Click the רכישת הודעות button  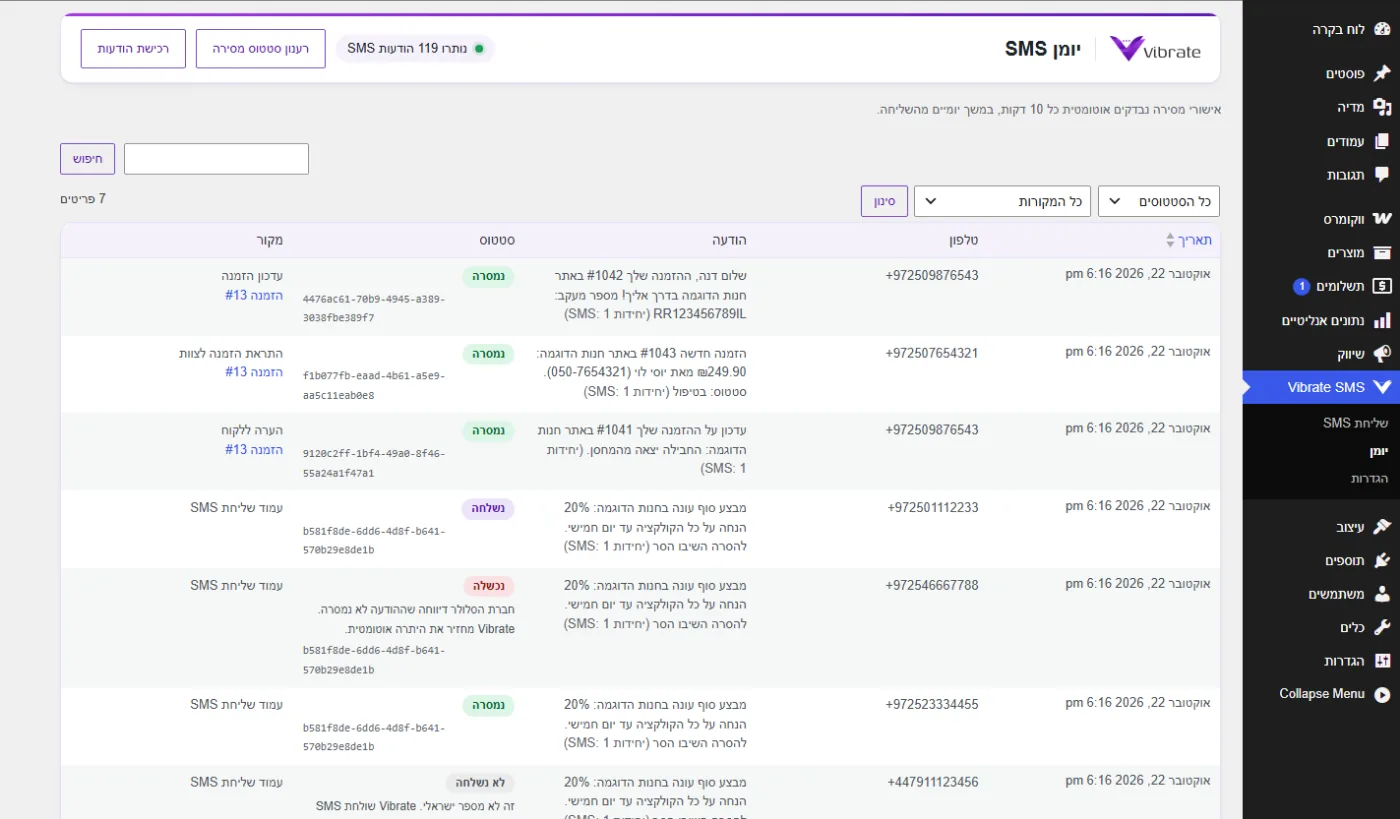coord(133,49)
